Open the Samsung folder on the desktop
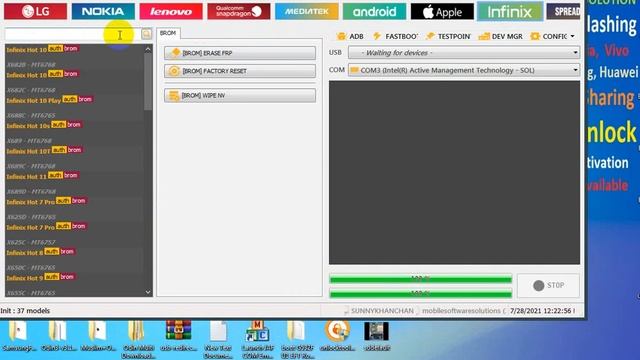Screen dimensions: 640x360 tap(18, 336)
